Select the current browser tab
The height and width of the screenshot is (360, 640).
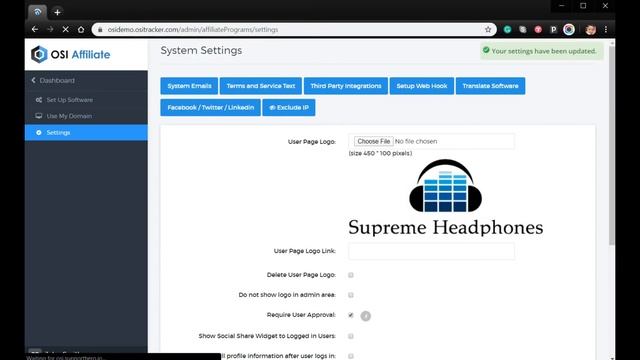38,12
